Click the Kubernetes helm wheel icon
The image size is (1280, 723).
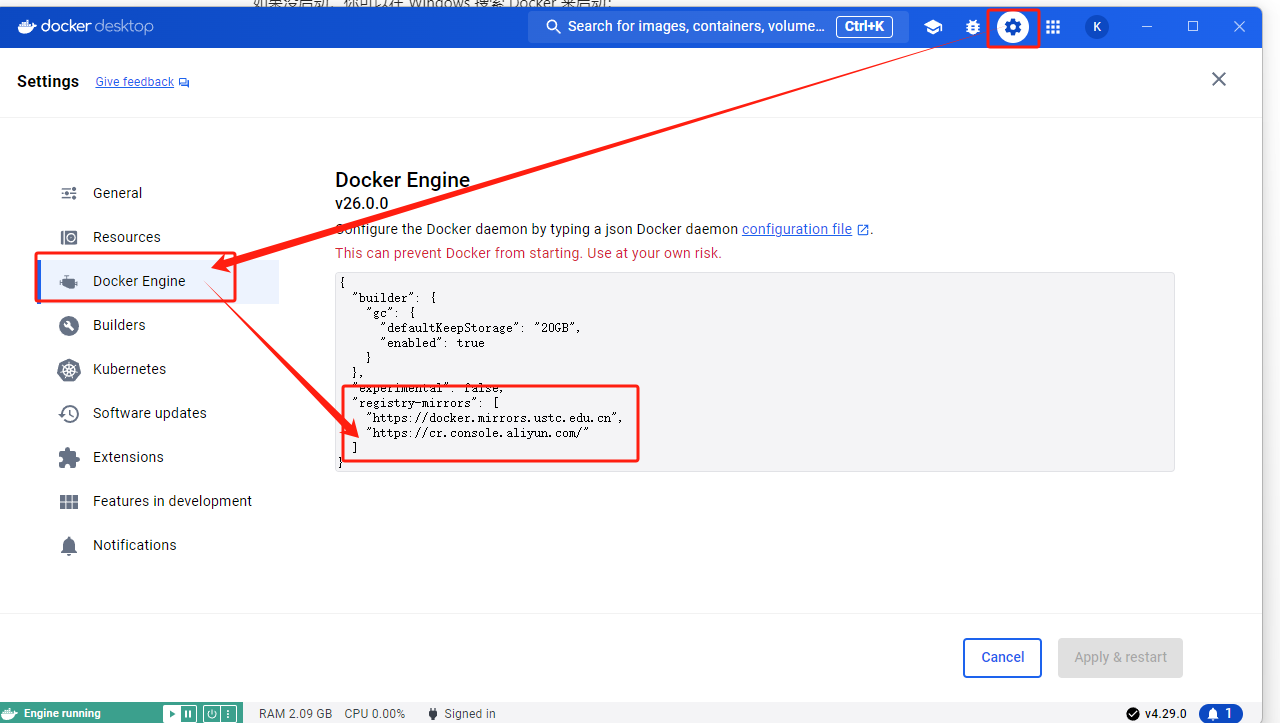[x=69, y=369]
